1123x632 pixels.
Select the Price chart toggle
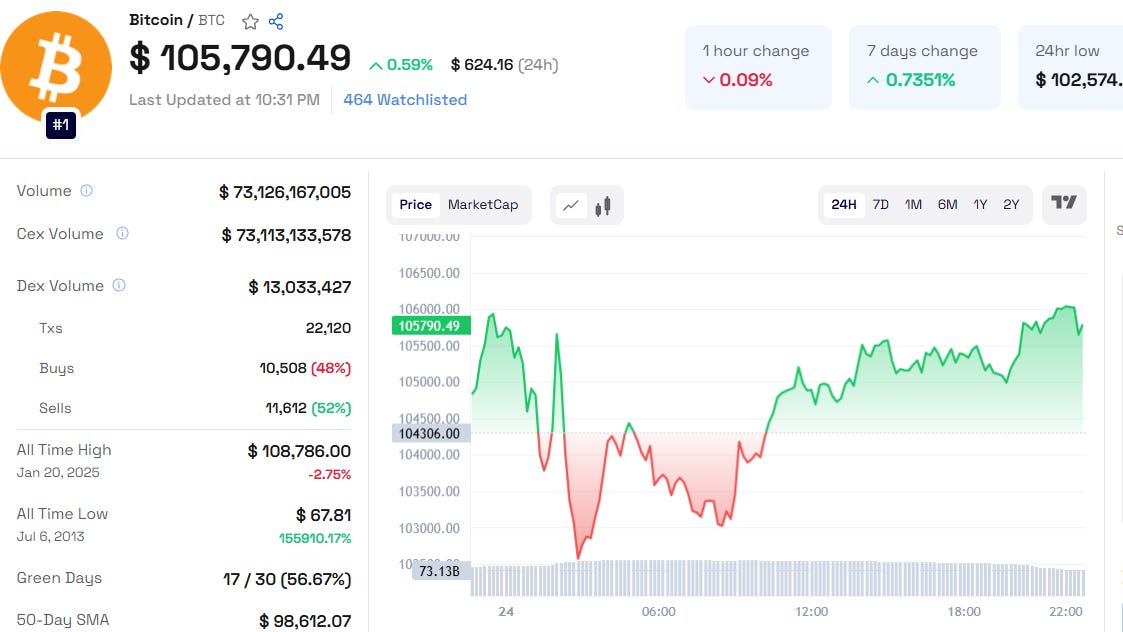pyautogui.click(x=415, y=205)
